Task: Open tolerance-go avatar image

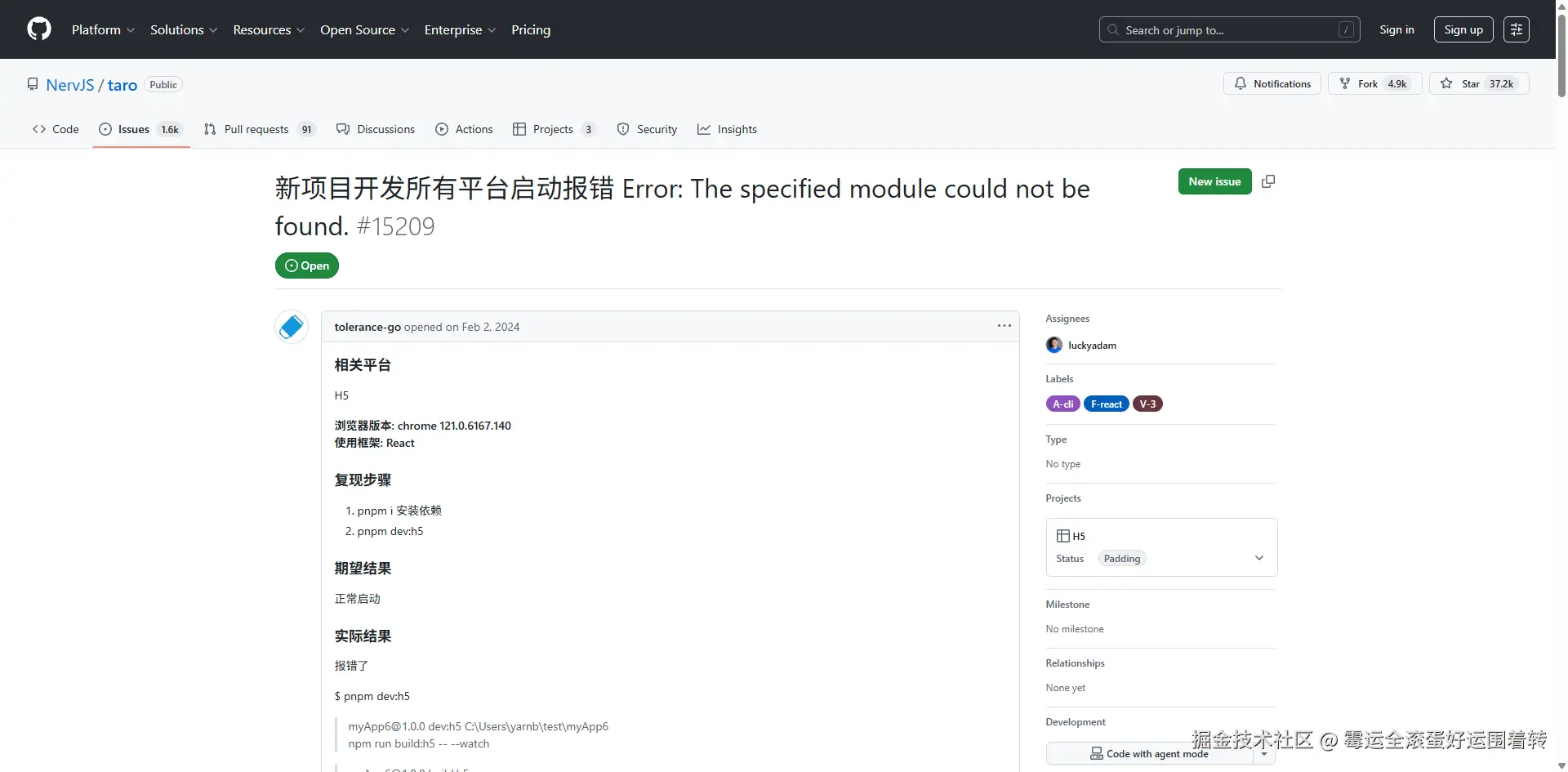Action: 292,327
